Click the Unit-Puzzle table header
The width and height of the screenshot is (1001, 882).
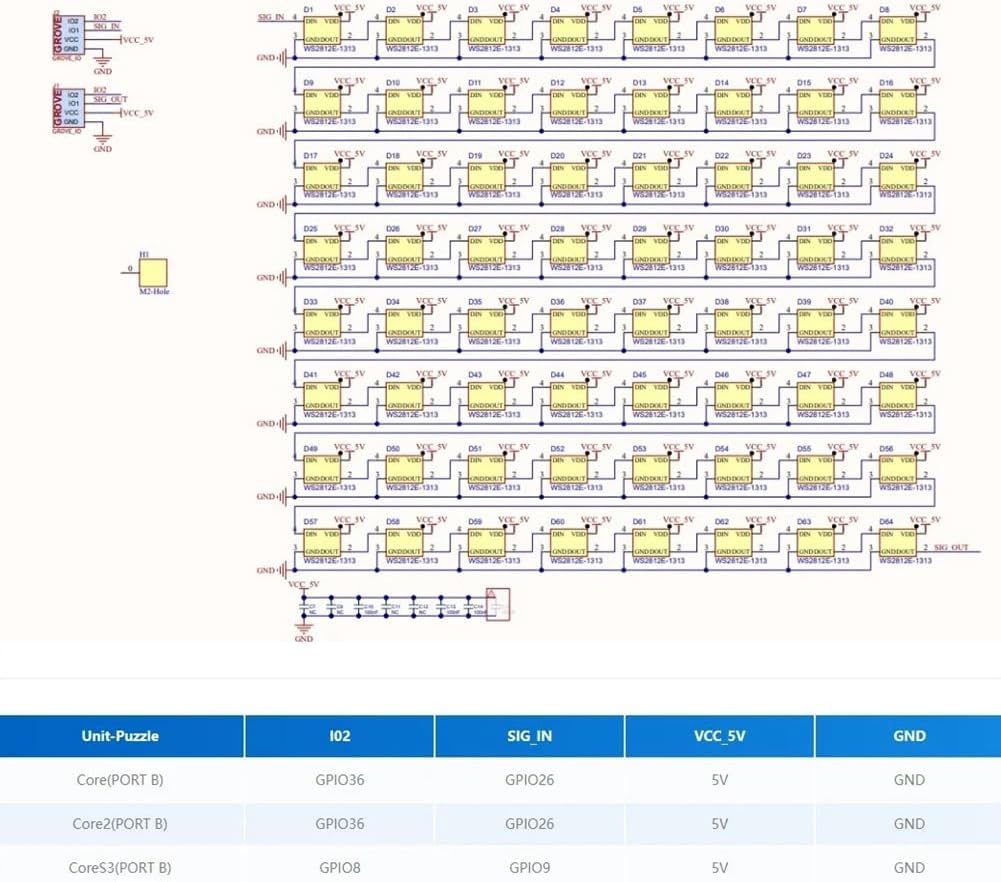(120, 736)
